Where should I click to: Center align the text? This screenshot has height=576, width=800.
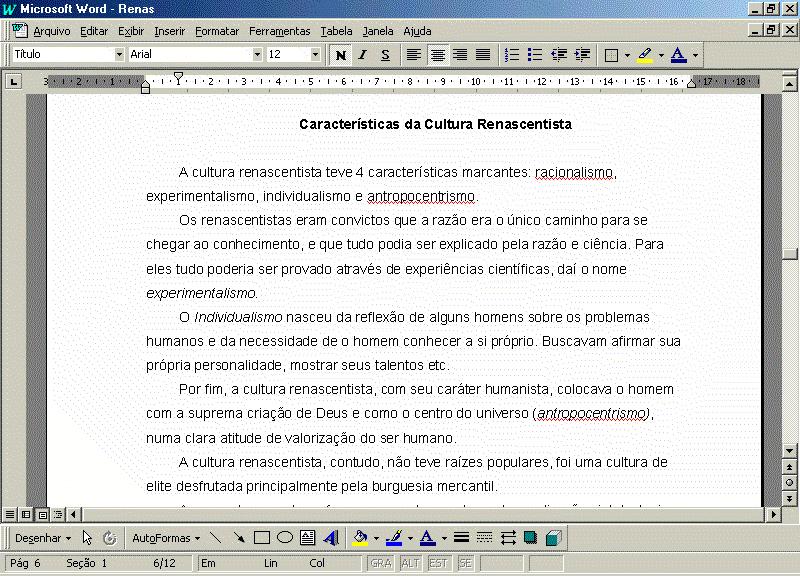437,55
